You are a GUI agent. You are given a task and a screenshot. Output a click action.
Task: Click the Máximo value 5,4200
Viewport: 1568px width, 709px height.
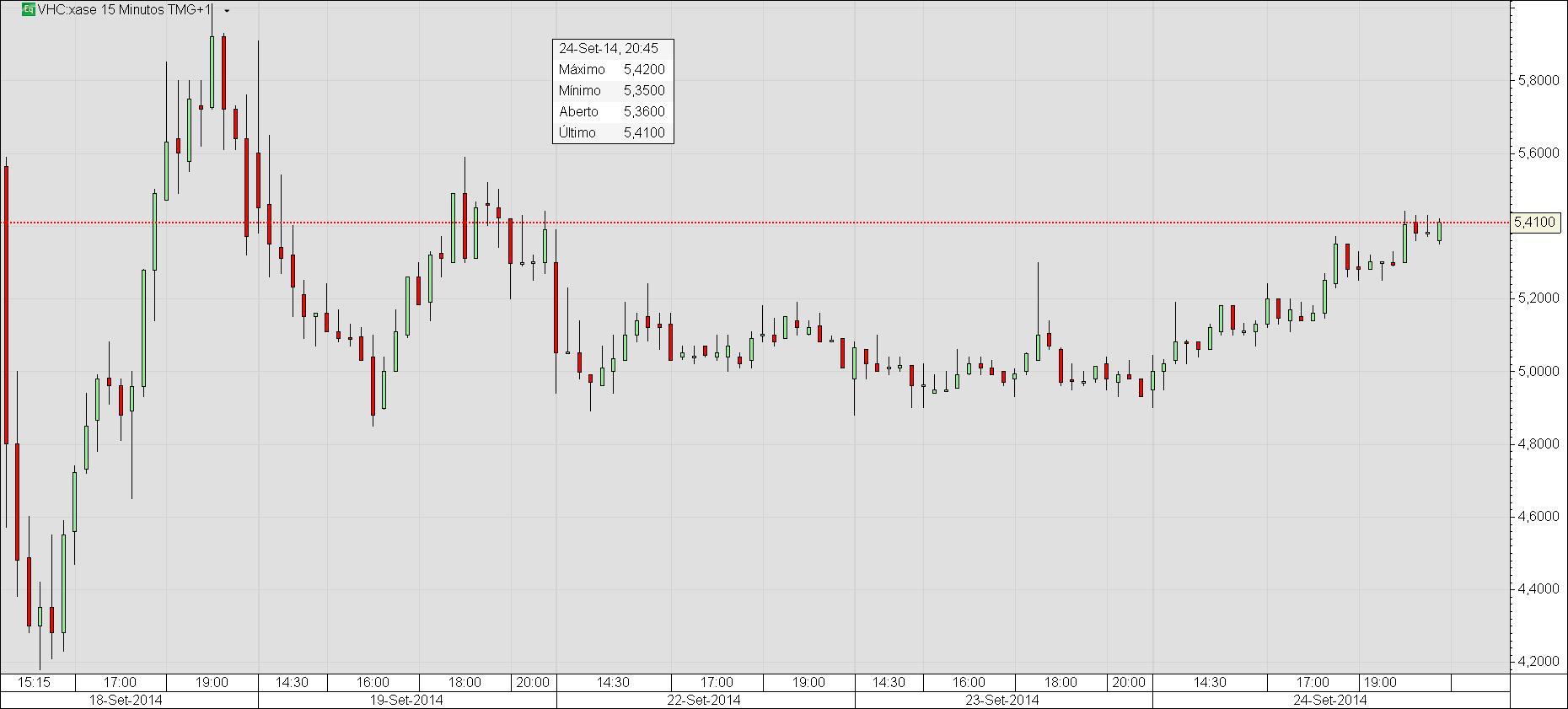point(644,69)
